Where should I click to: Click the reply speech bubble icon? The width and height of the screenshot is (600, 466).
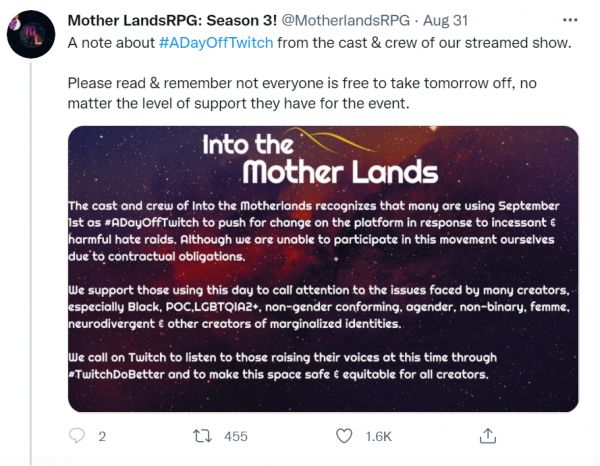coord(77,436)
